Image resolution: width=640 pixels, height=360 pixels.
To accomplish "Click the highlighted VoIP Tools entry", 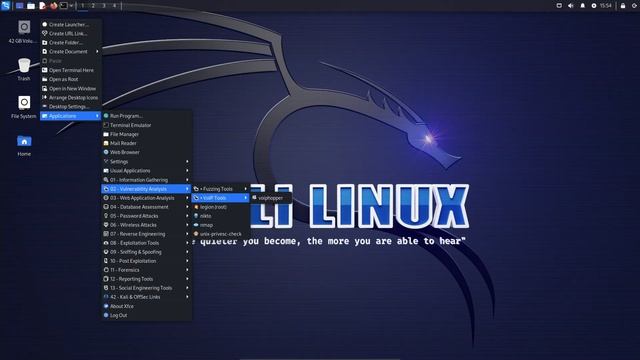I will pos(221,198).
